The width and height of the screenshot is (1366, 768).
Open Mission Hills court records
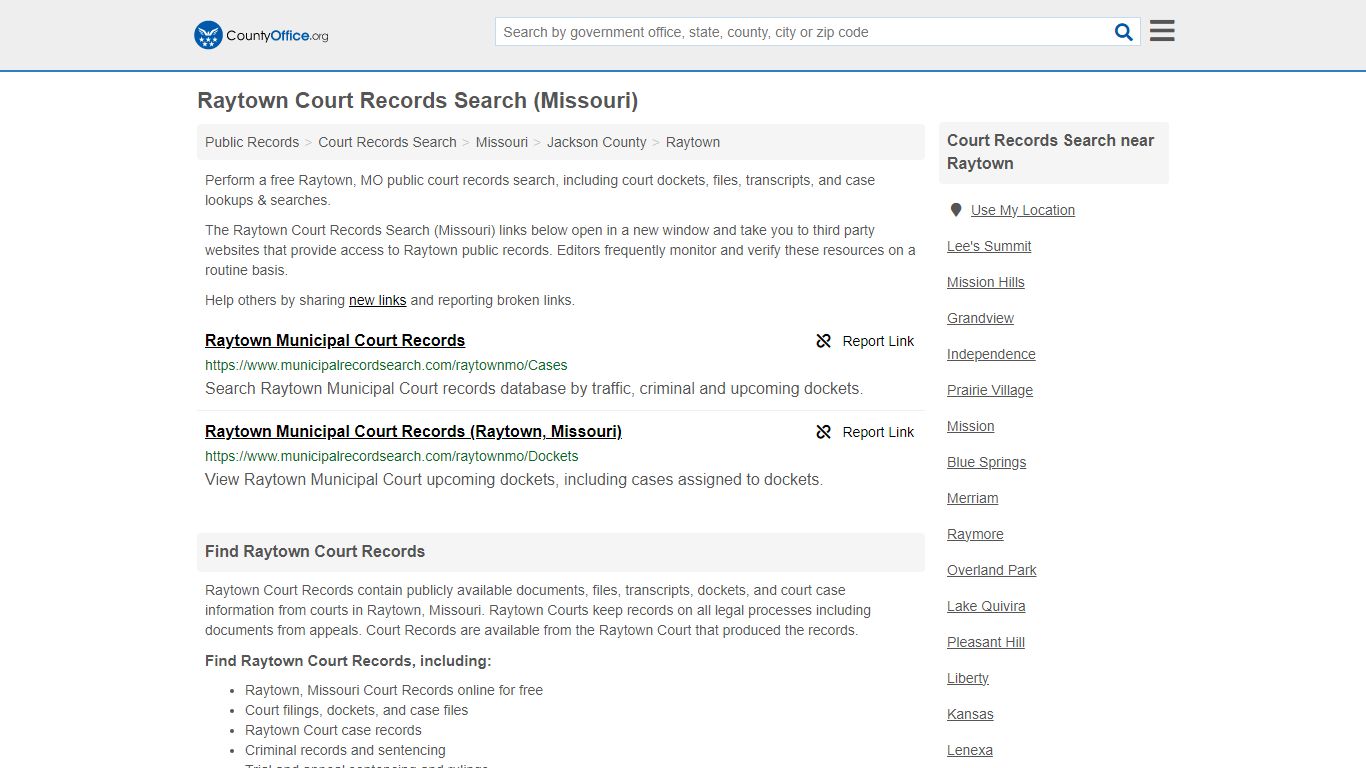click(986, 282)
